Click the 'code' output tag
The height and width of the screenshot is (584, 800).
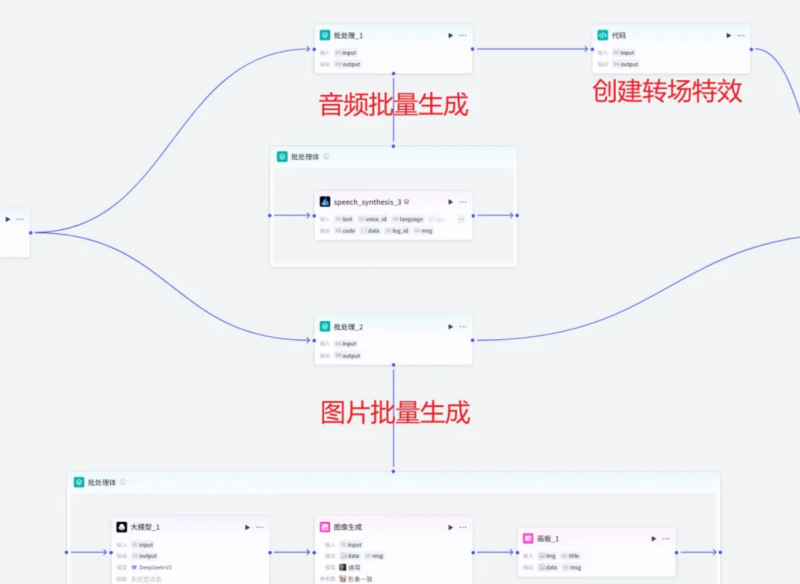pos(345,231)
